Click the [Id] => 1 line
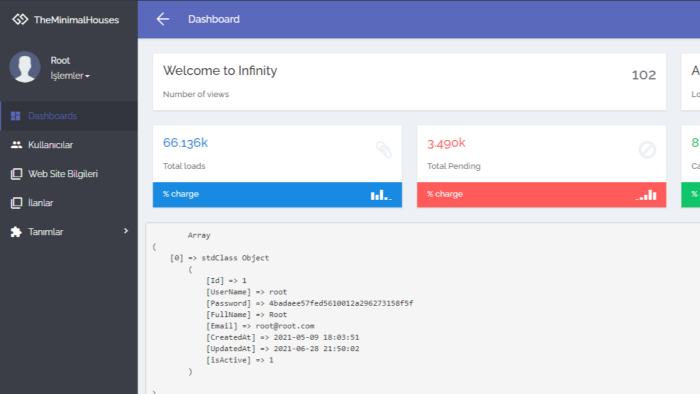Screen dimensions: 700x394 coord(226,281)
